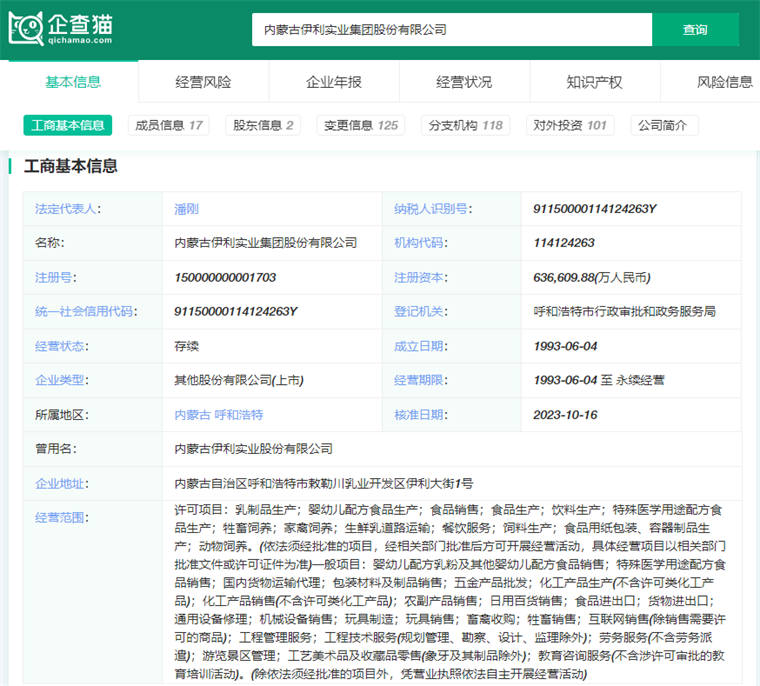Viewport: 760px width, 686px height.
Task: Click the company name in the 名称 row
Action: 266,243
